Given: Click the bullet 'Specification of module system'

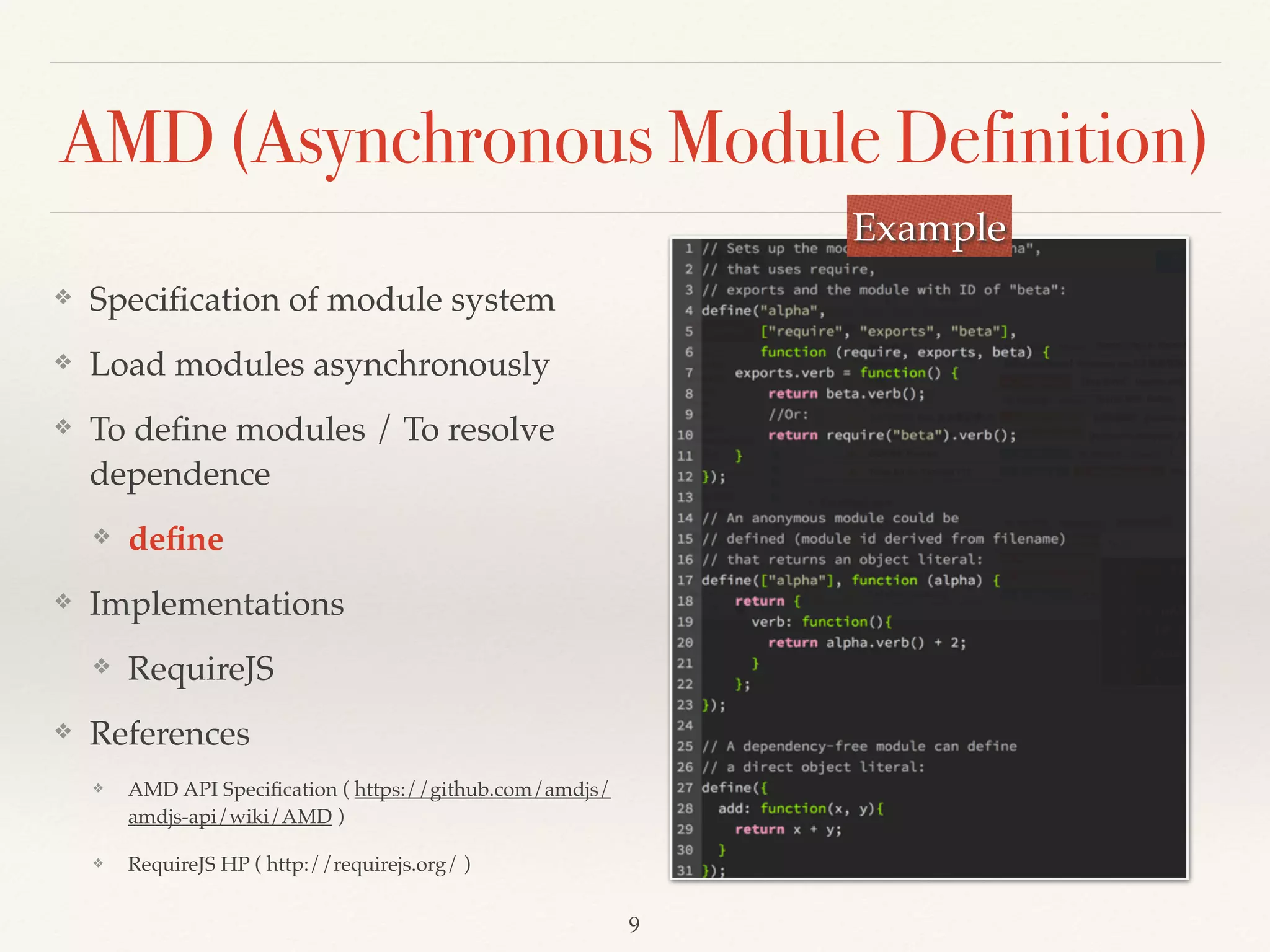Looking at the screenshot, I should coord(322,300).
